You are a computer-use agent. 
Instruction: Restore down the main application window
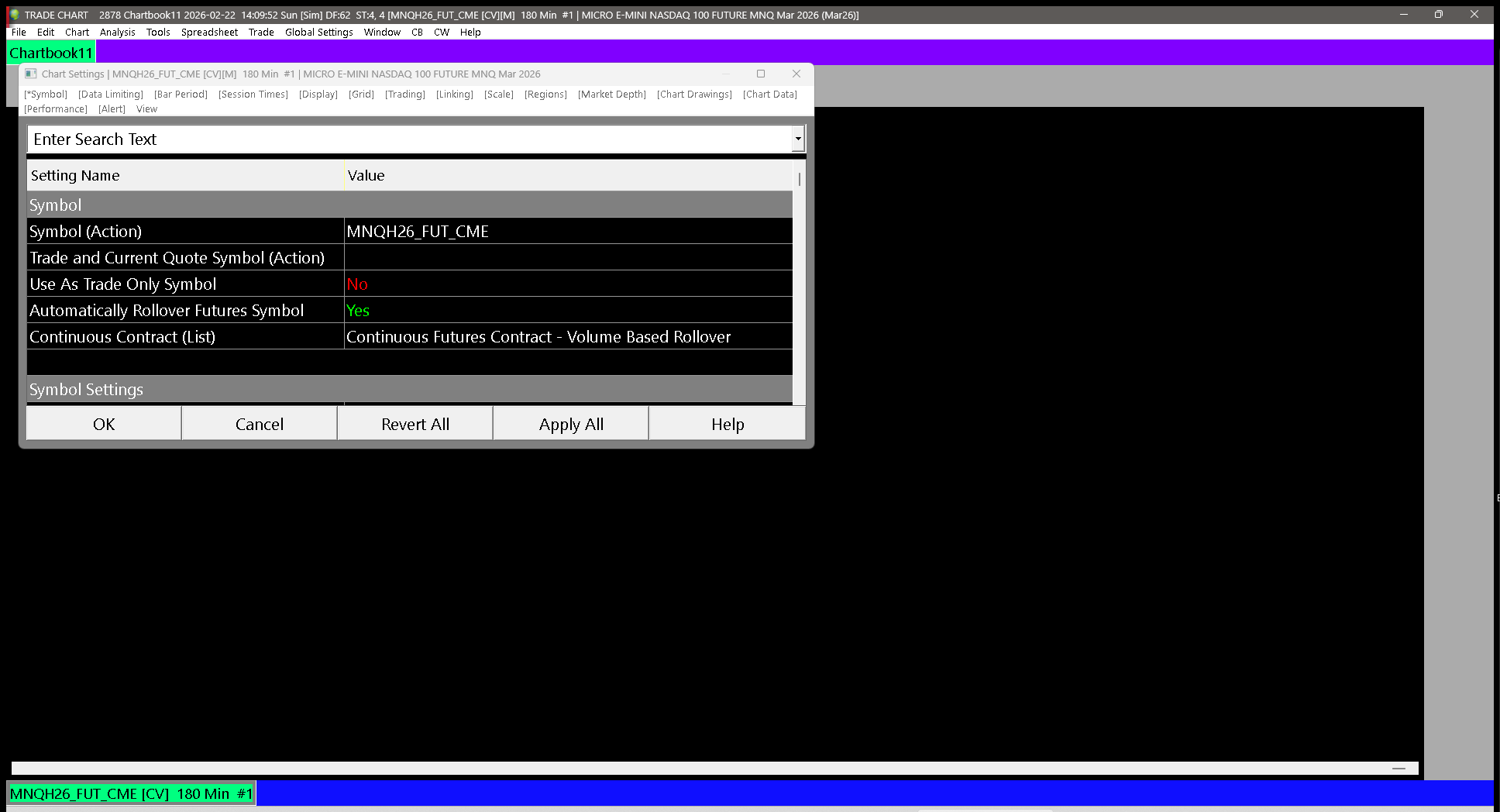(1439, 14)
